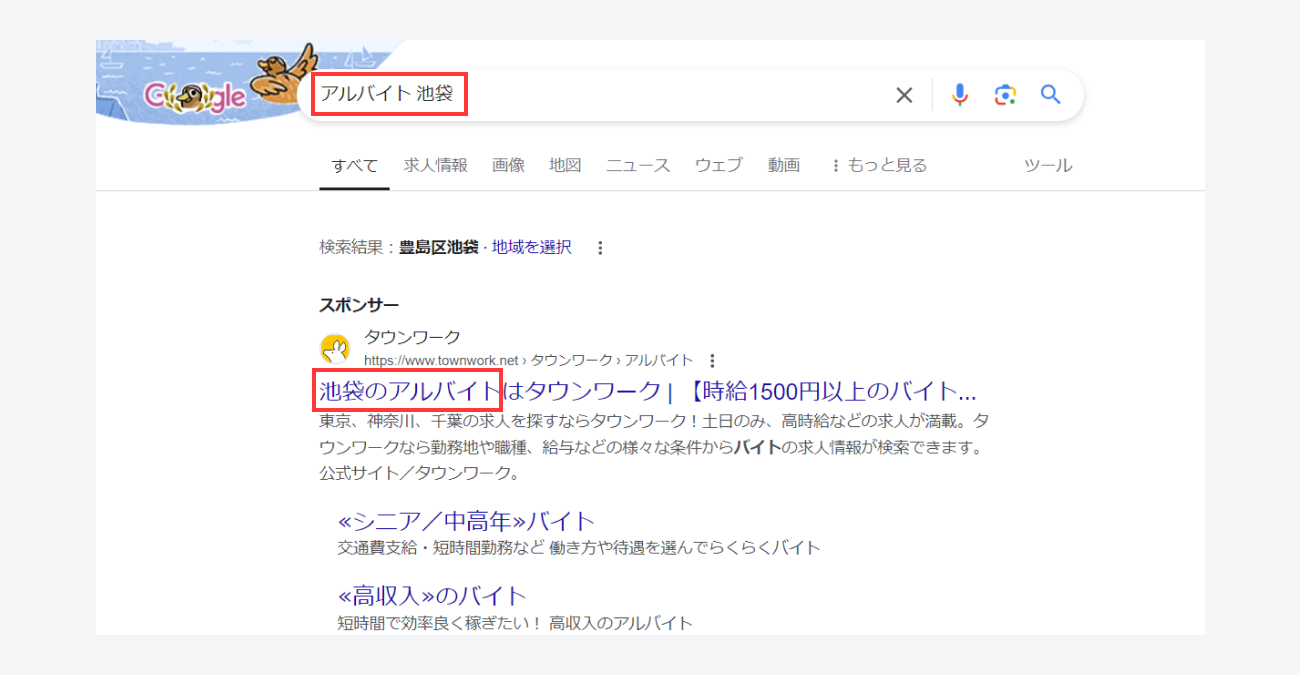Image resolution: width=1300 pixels, height=675 pixels.
Task: Open the ニュース tab
Action: (x=638, y=165)
